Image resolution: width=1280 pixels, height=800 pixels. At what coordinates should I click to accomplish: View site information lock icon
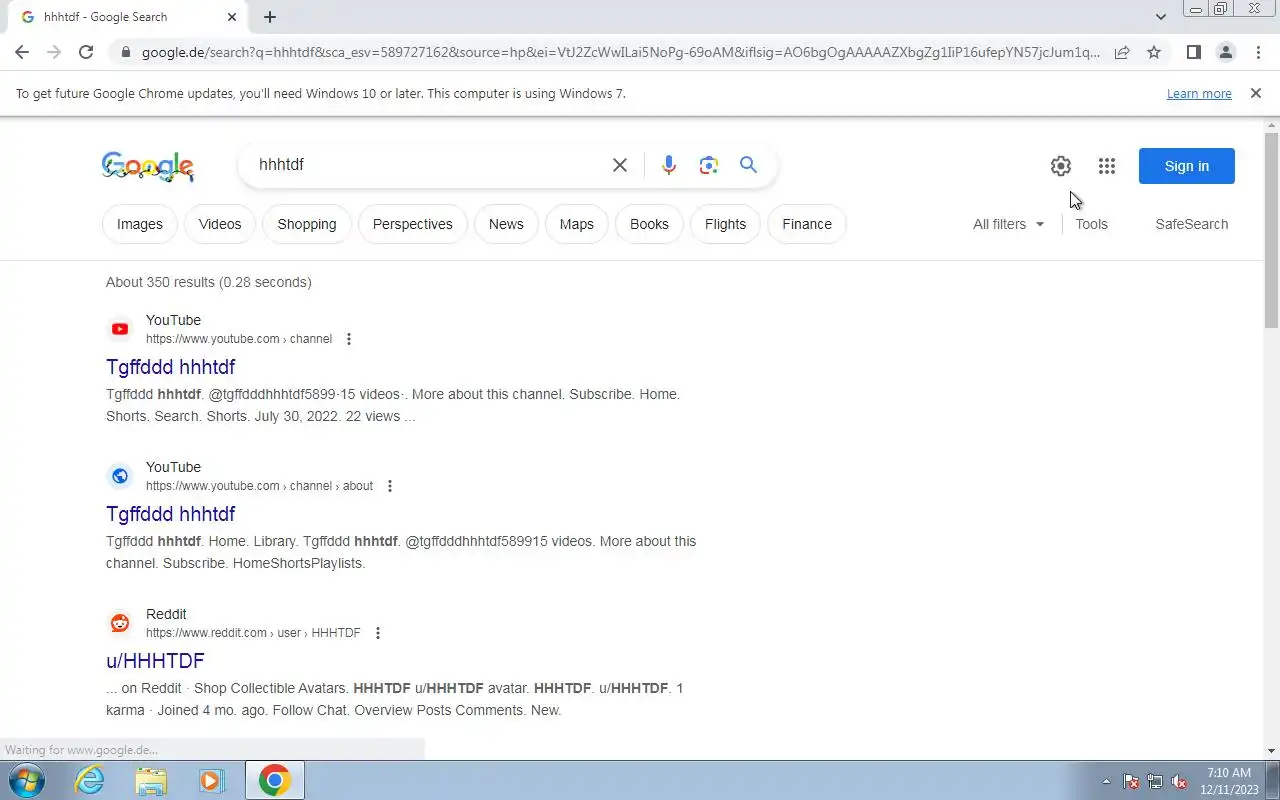(124, 52)
